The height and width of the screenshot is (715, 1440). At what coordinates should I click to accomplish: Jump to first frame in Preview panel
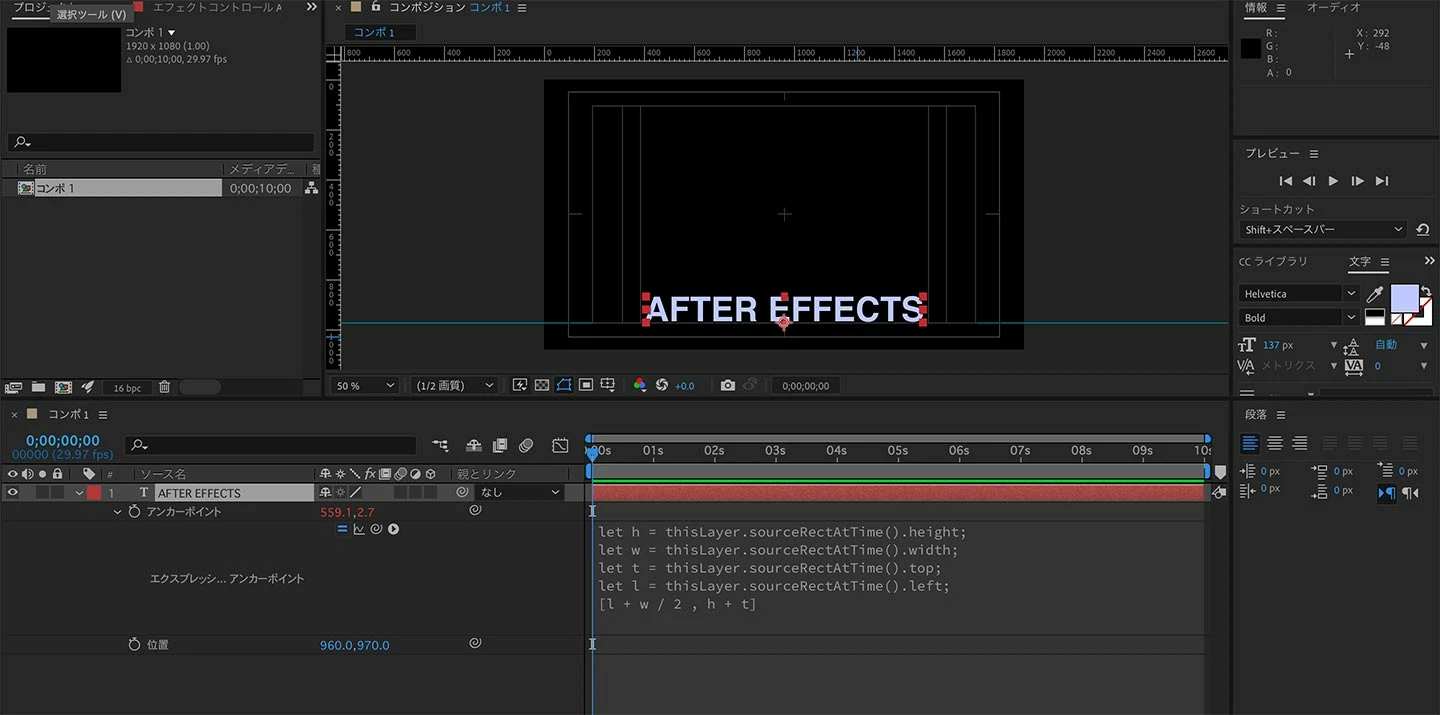(x=1286, y=181)
